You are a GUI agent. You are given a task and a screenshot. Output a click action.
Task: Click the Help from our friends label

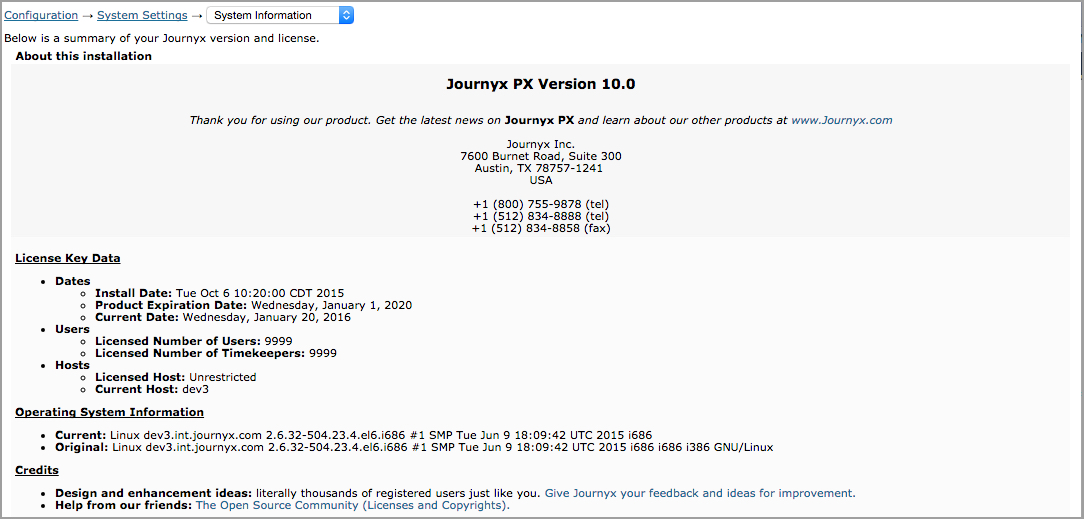point(124,506)
